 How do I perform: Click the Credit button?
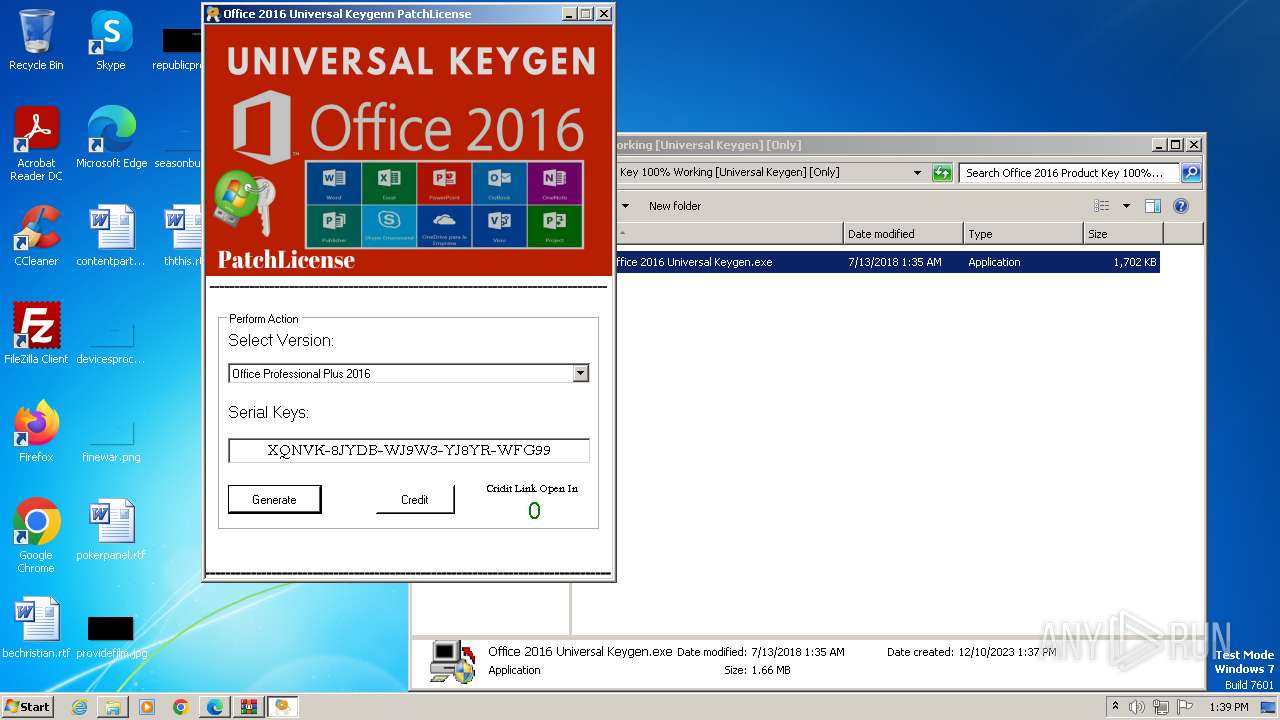tap(415, 499)
